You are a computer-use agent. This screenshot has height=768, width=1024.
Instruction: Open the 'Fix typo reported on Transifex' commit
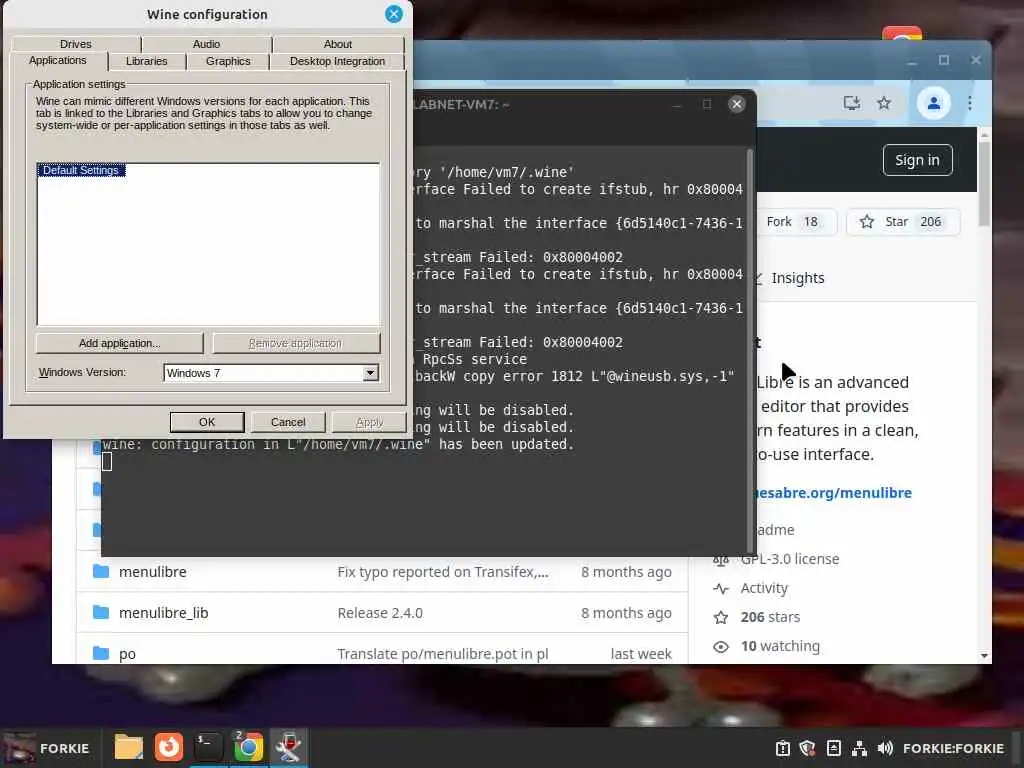(x=443, y=572)
